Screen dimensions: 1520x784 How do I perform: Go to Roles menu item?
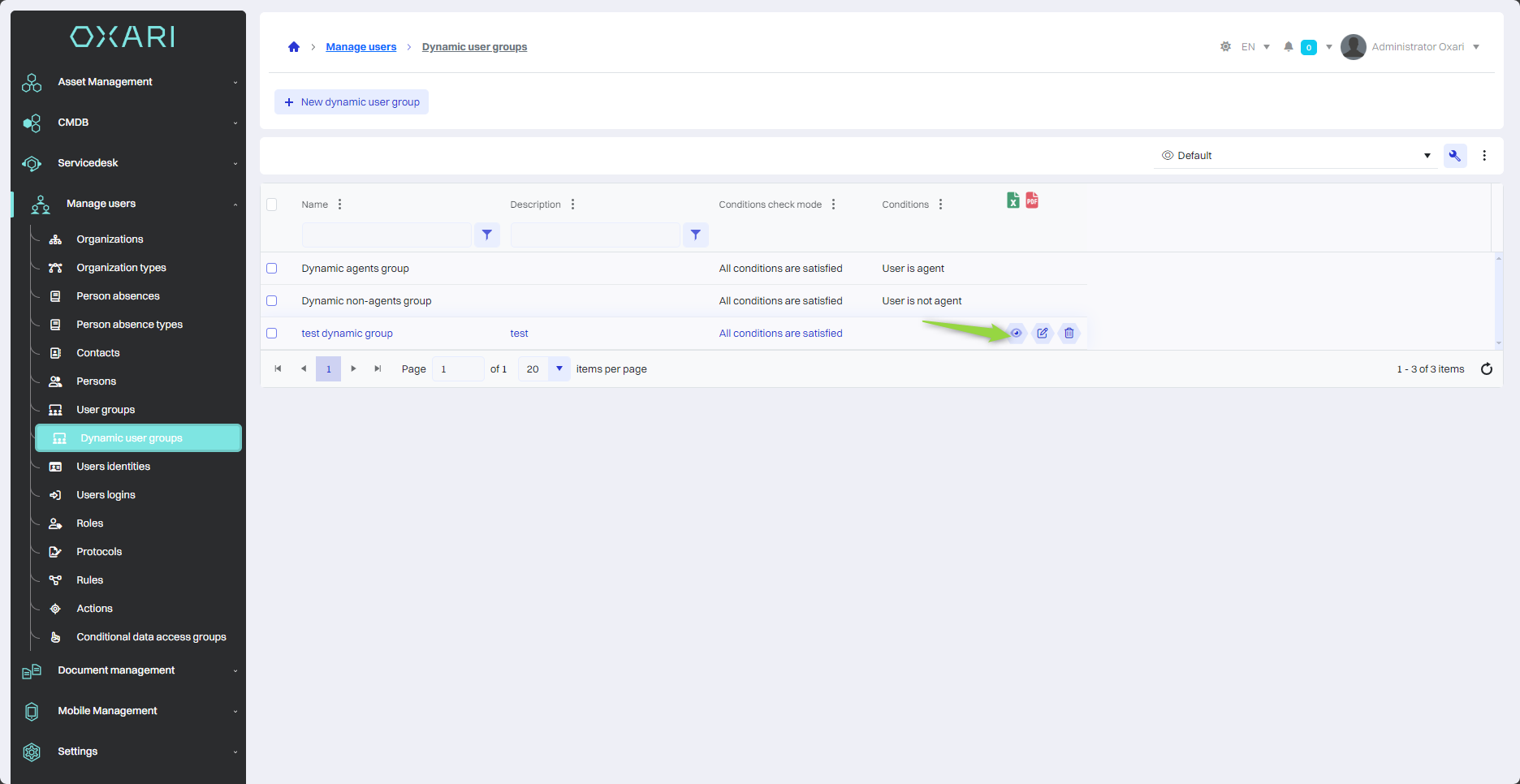click(x=90, y=523)
